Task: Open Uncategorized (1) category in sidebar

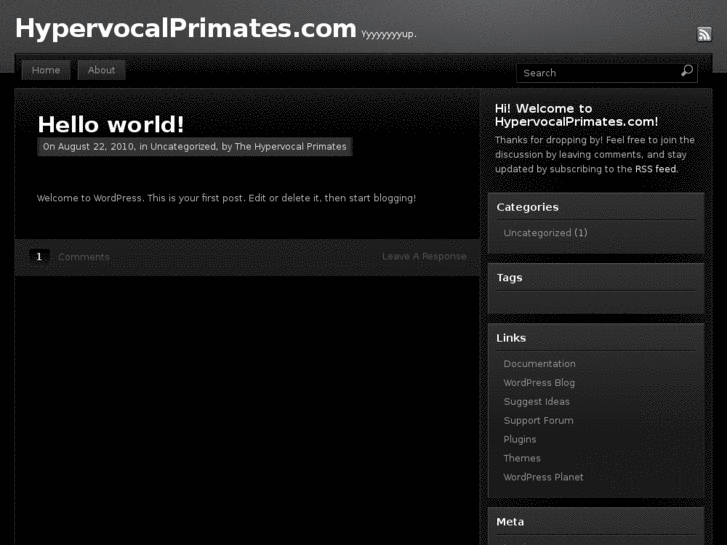Action: pyautogui.click(x=545, y=233)
